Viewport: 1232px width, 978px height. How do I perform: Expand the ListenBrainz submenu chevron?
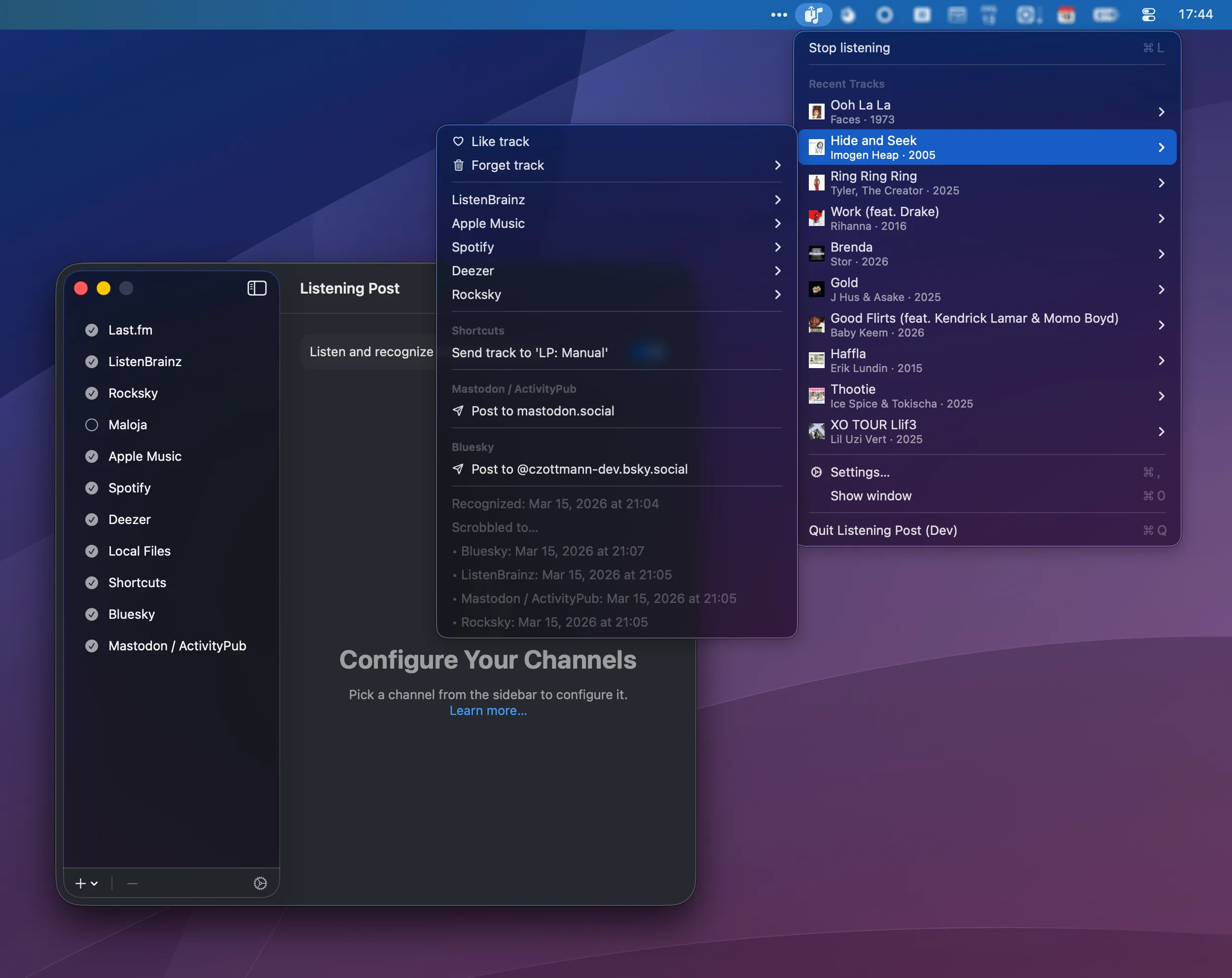tap(777, 199)
